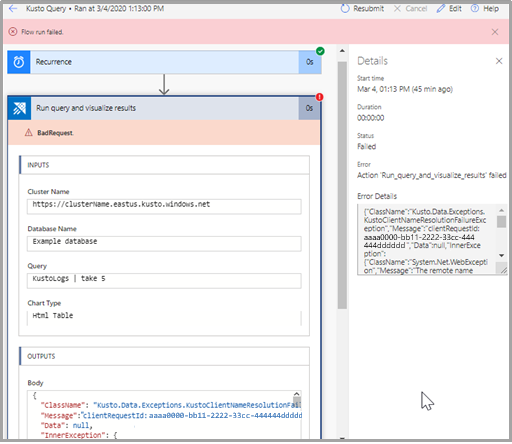Click the BadRequest warning triangle icon
This screenshot has height=444, width=512.
pos(29,133)
